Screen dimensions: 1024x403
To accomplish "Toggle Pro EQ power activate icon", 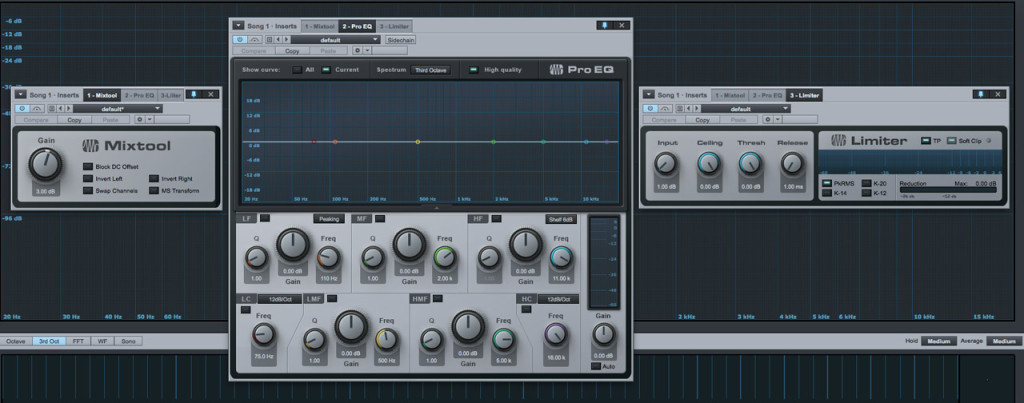I will (239, 40).
